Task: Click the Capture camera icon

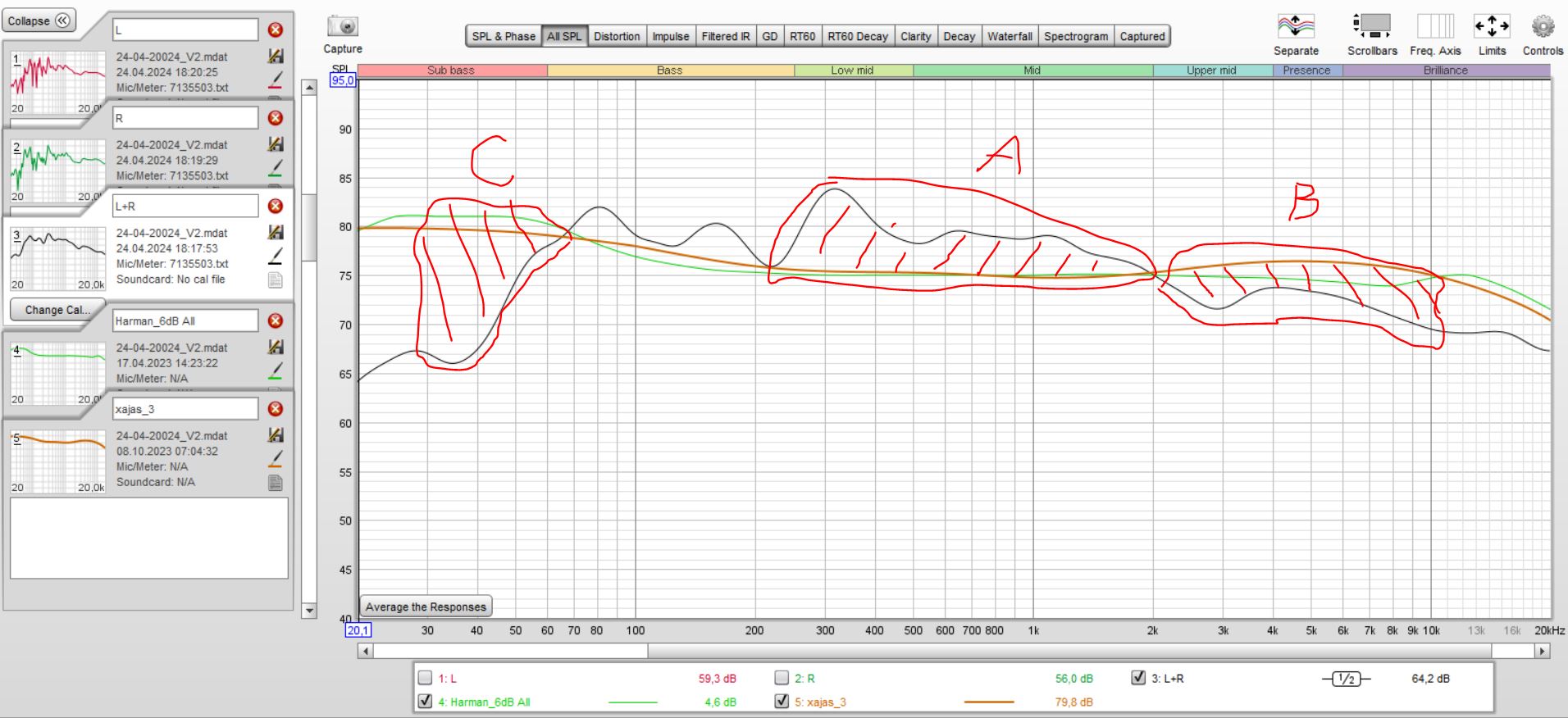Action: [342, 26]
